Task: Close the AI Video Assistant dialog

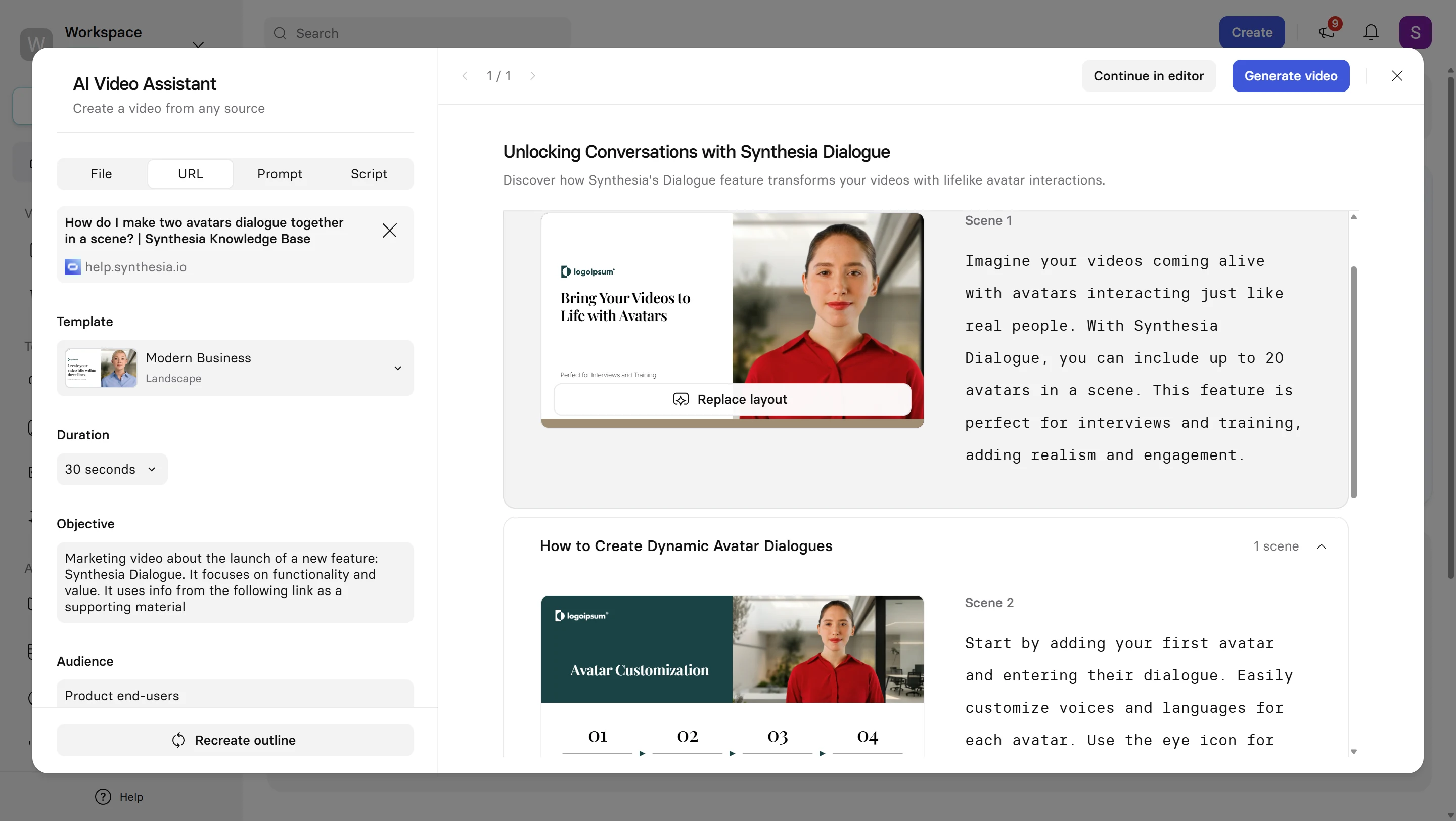Action: tap(1397, 76)
